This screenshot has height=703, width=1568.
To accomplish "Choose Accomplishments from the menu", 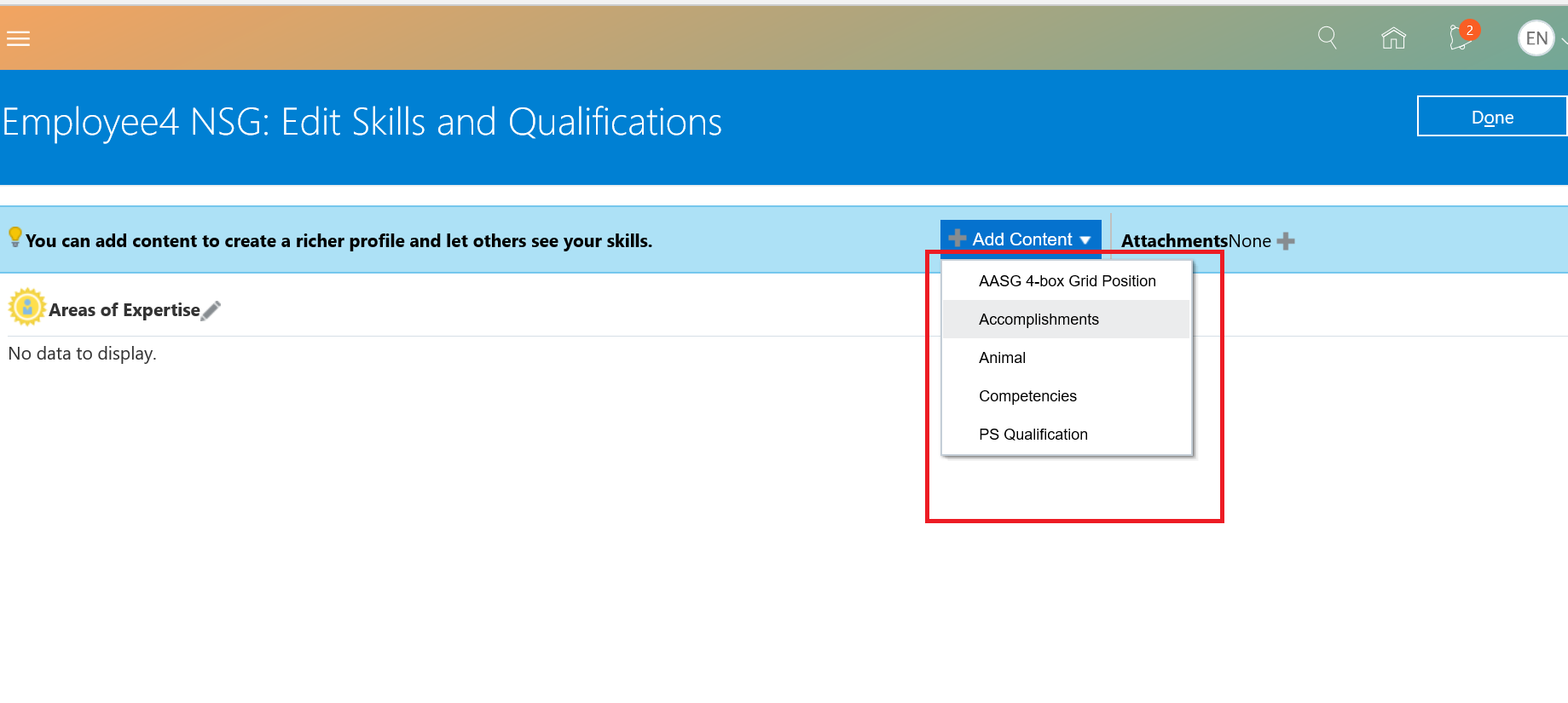I will point(1066,320).
